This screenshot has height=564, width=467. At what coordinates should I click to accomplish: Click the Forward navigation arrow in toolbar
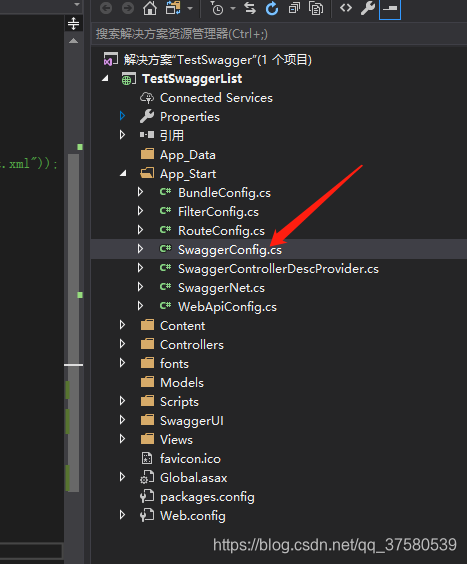[x=128, y=8]
